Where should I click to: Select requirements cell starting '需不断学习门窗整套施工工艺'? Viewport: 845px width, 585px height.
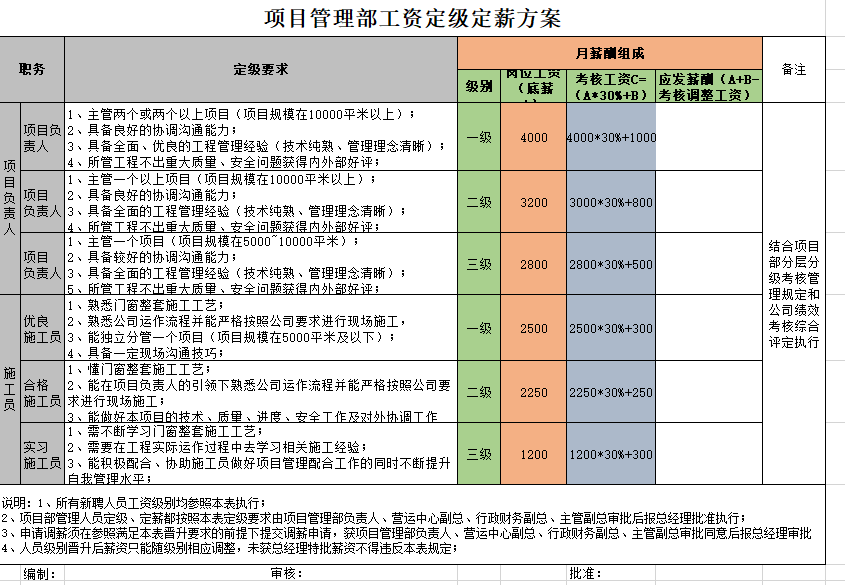(261, 454)
